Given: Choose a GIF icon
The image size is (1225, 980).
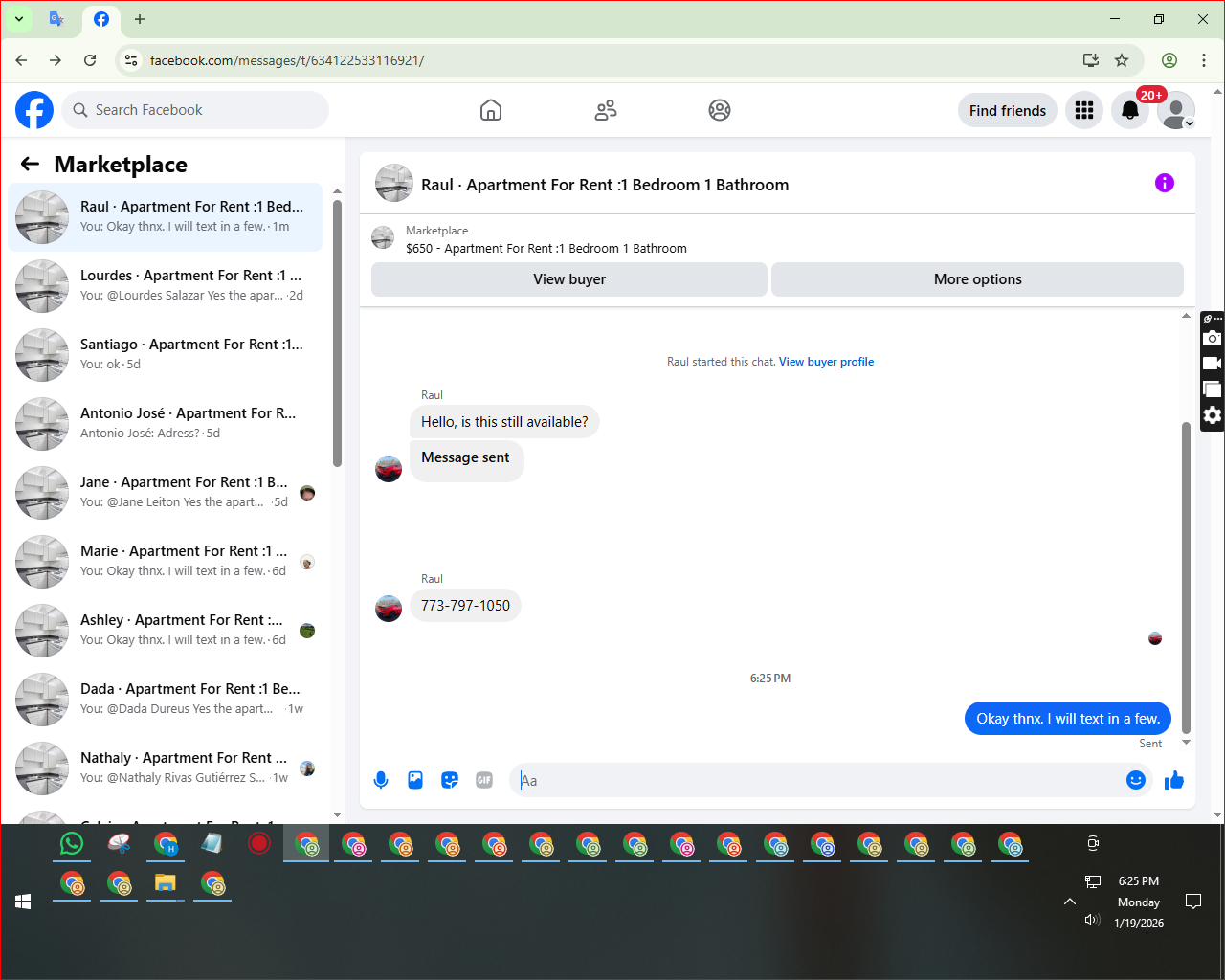Looking at the screenshot, I should [x=484, y=780].
